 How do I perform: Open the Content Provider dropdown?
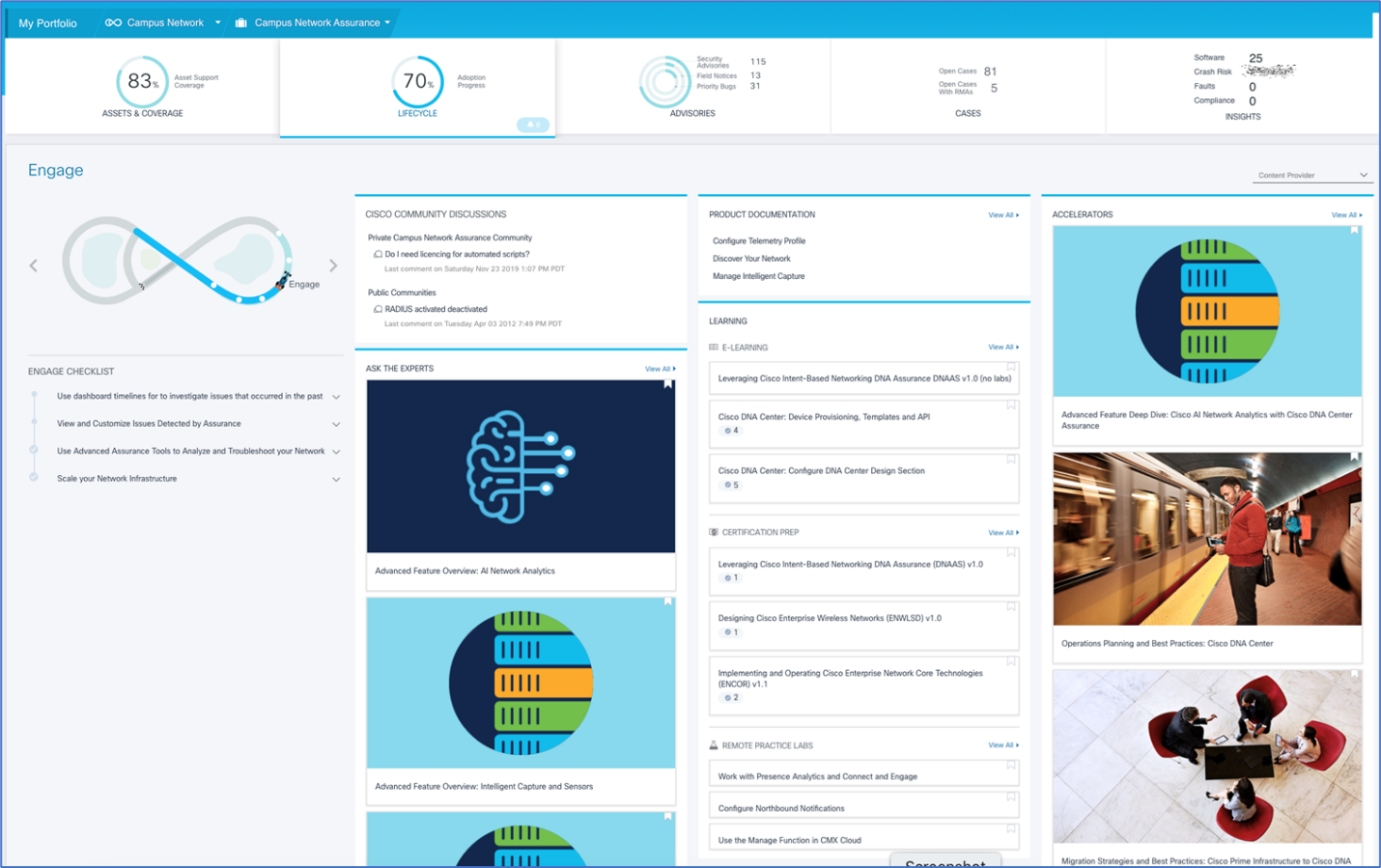(1312, 175)
